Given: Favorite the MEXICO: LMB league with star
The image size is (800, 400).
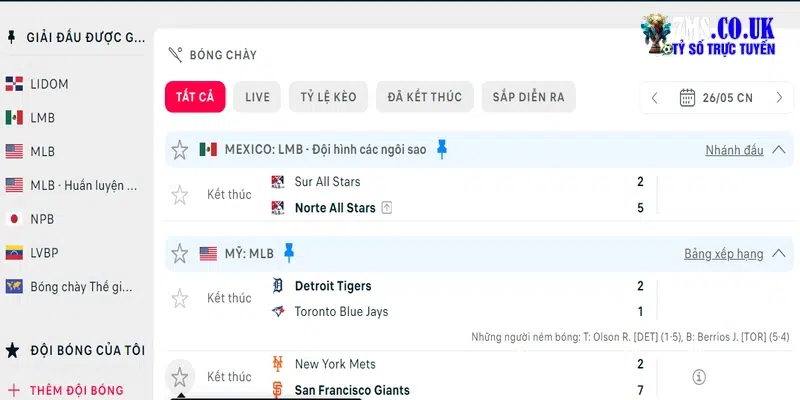Looking at the screenshot, I should (x=179, y=150).
